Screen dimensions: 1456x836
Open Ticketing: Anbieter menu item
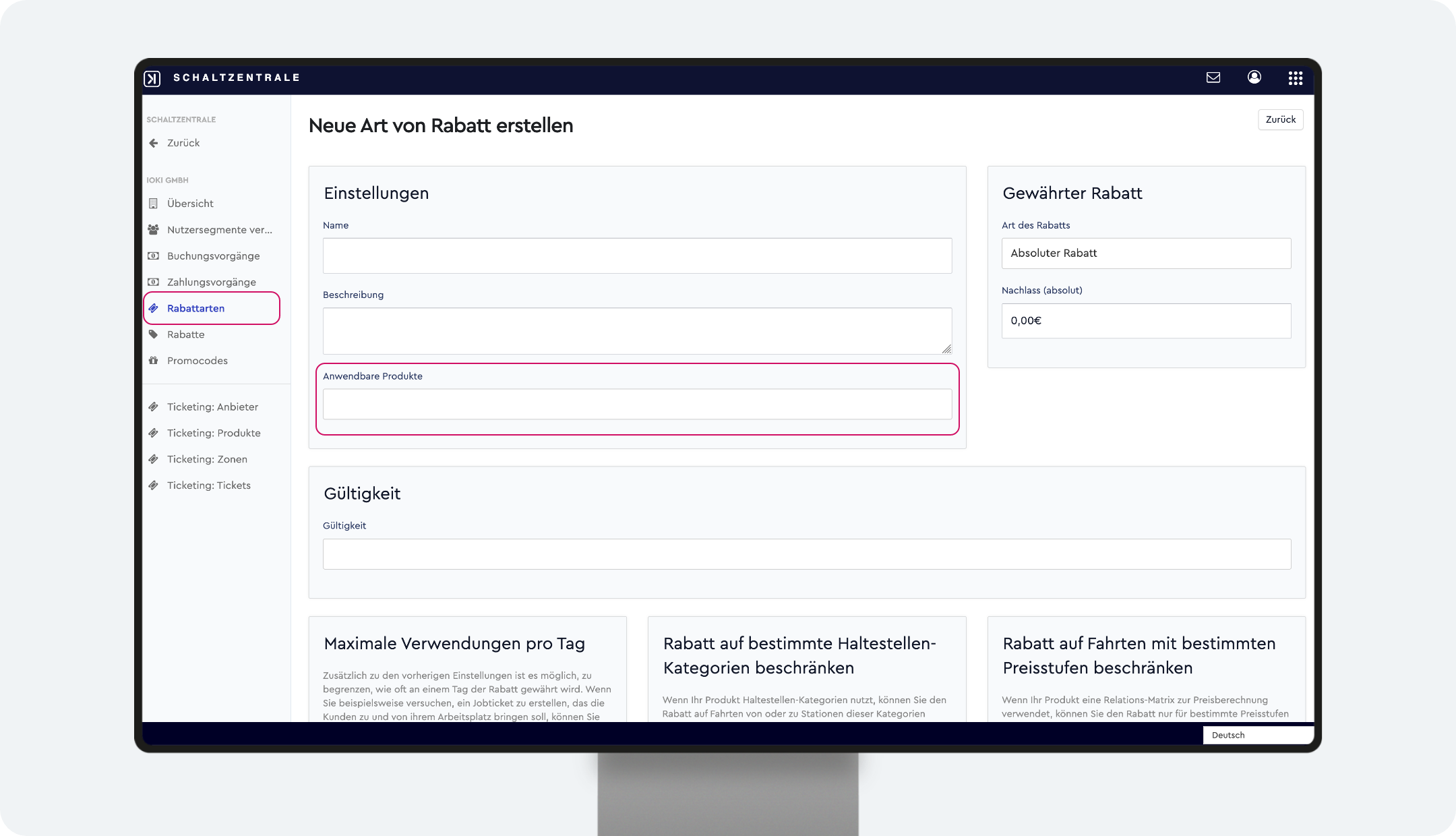[x=213, y=407]
